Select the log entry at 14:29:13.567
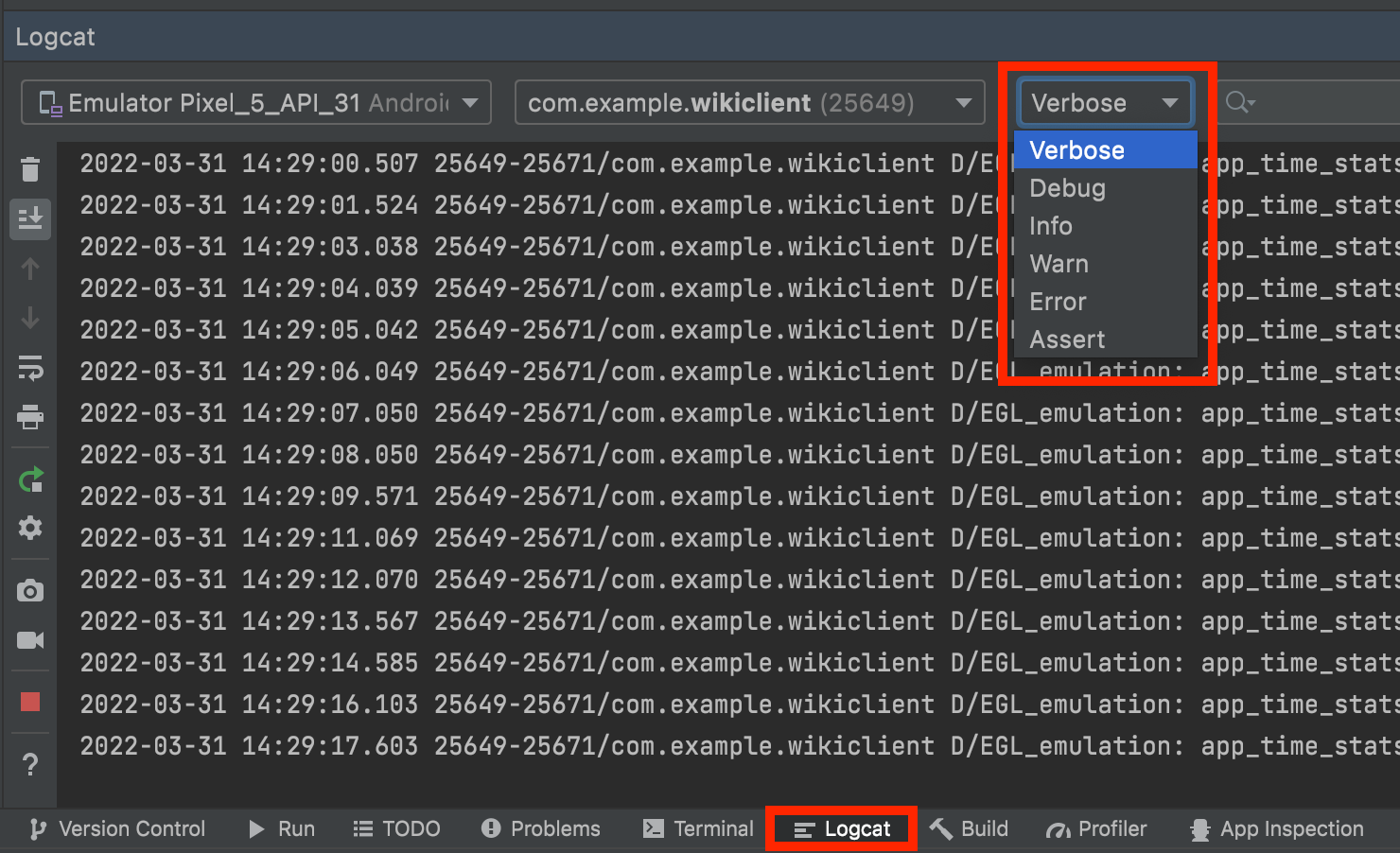 pos(738,621)
